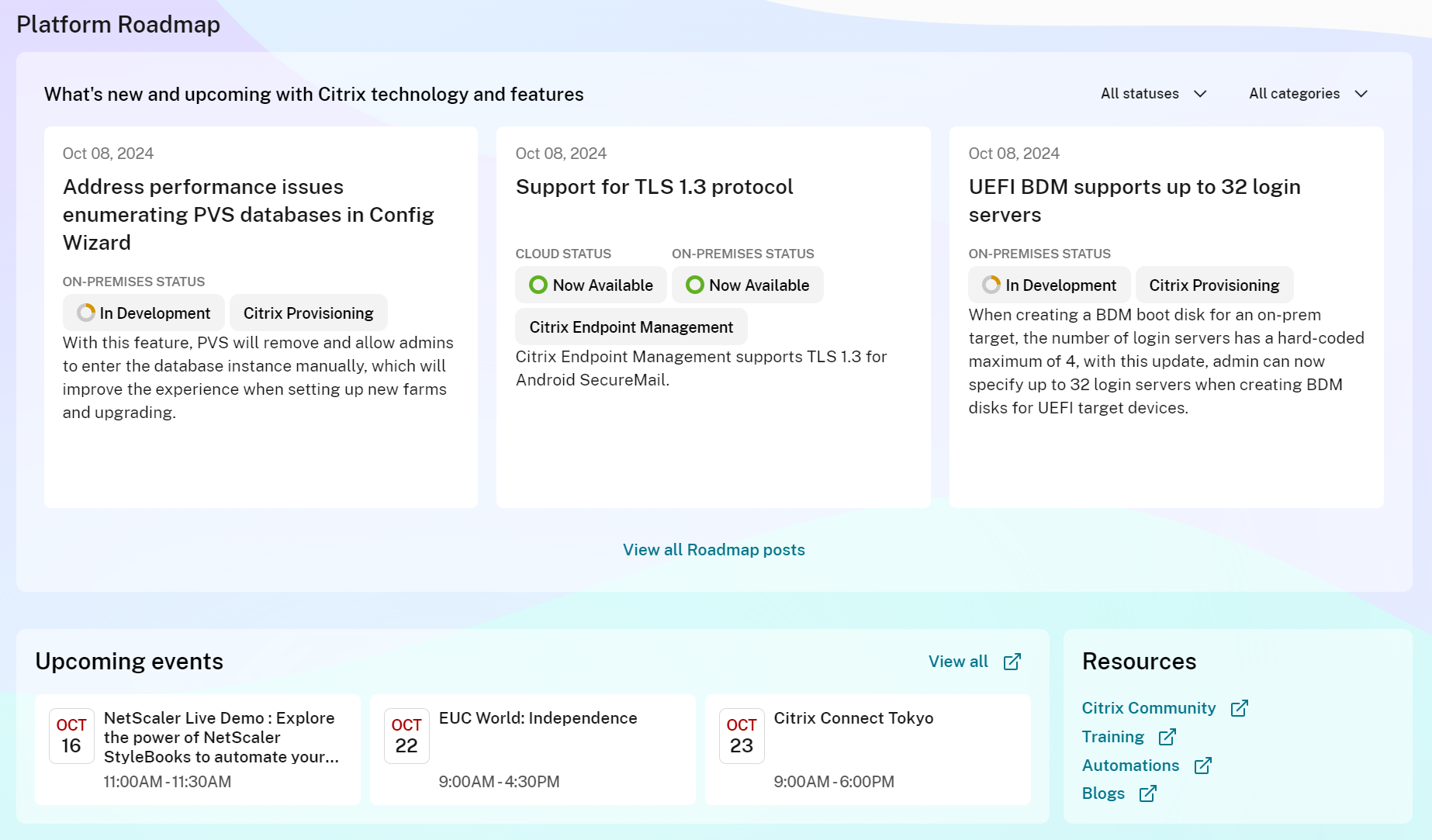Open the EUC World: Independence event
The height and width of the screenshot is (840, 1432).
coord(538,718)
